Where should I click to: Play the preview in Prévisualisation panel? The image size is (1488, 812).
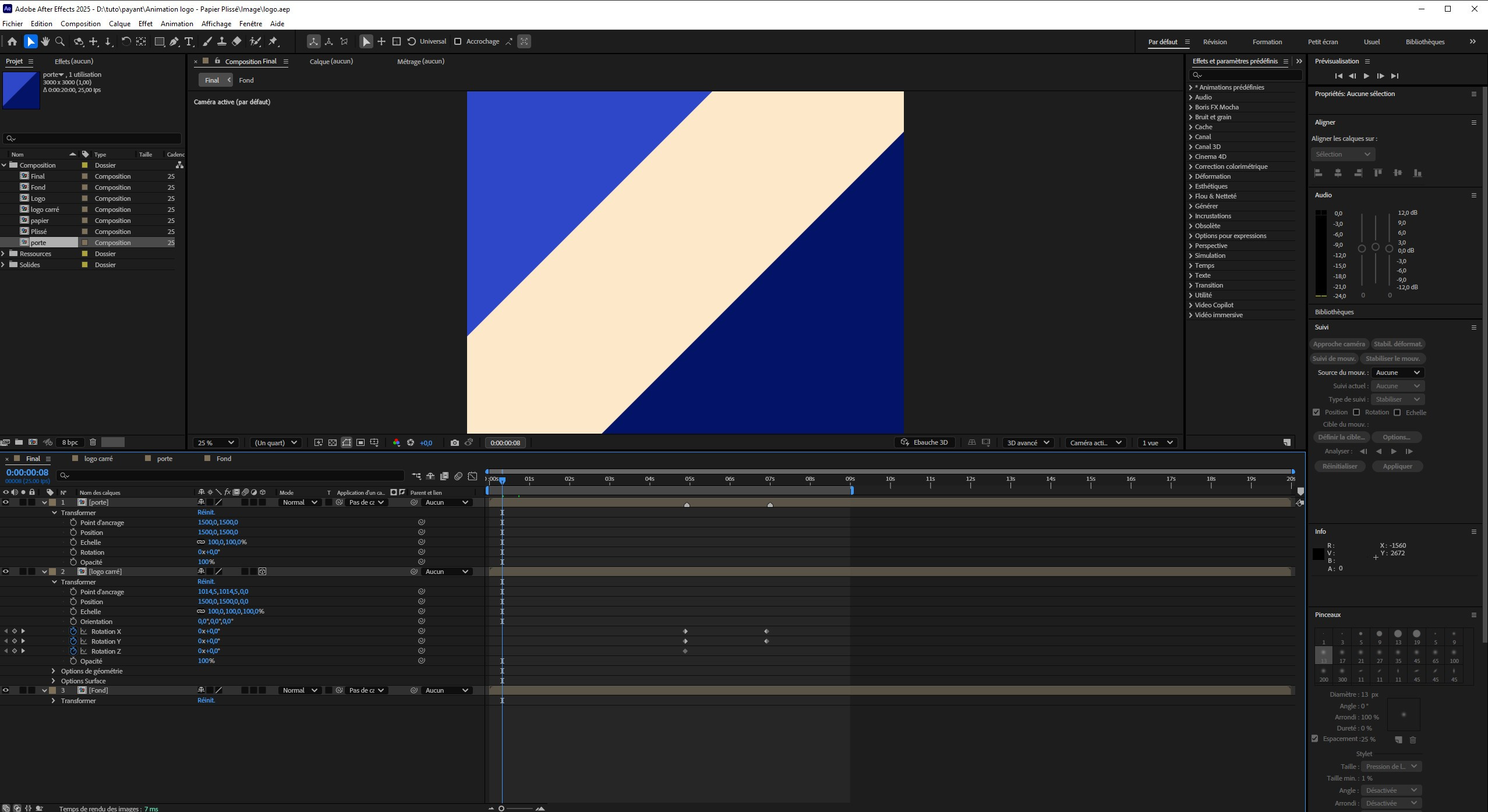click(x=1366, y=76)
